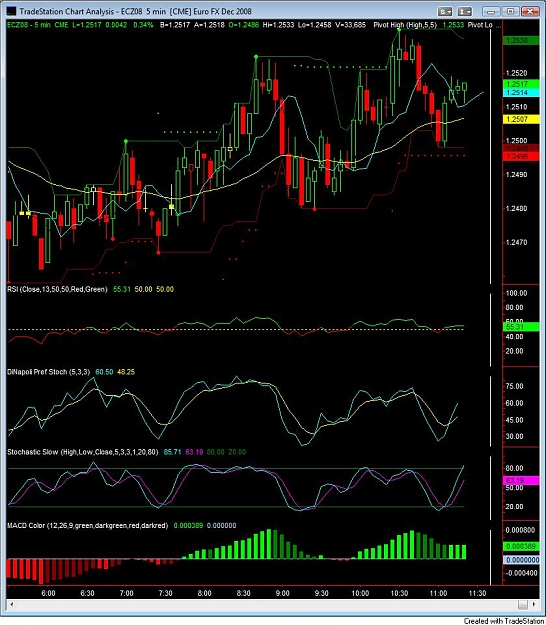The width and height of the screenshot is (546, 625).
Task: Click the green 55.31 RSI axis marker
Action: (x=521, y=327)
